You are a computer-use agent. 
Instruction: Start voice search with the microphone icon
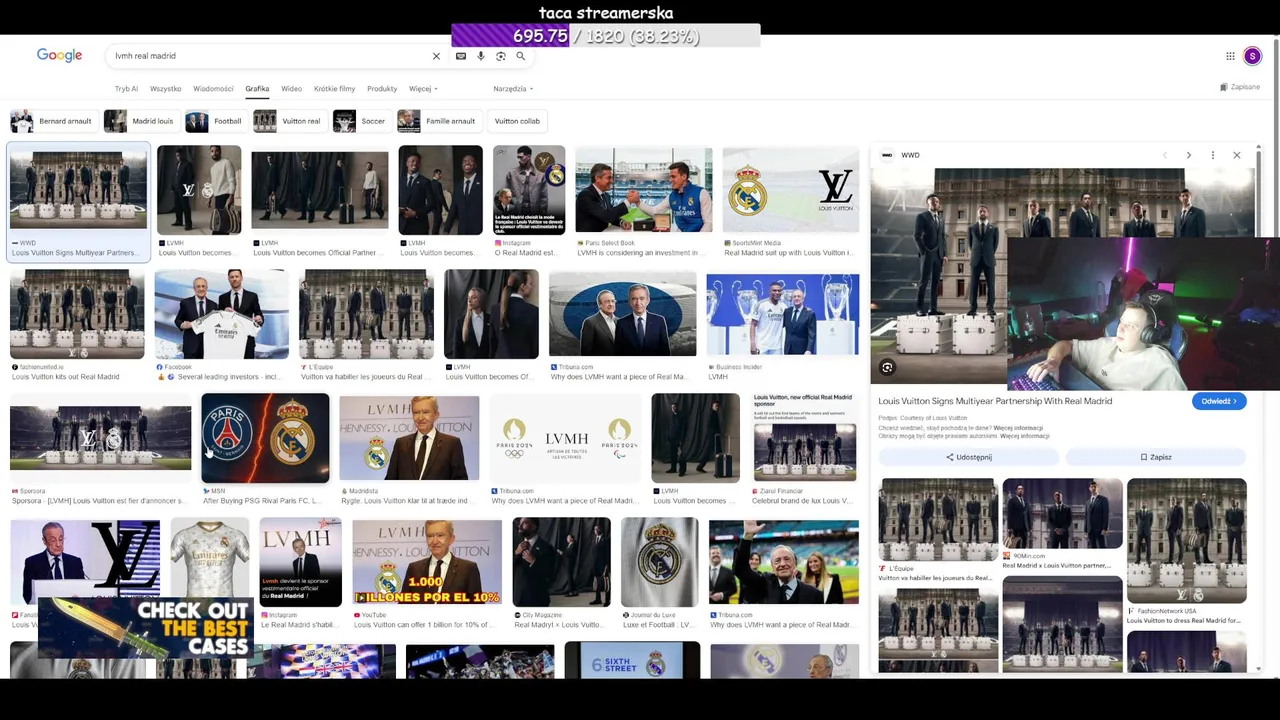coord(481,56)
